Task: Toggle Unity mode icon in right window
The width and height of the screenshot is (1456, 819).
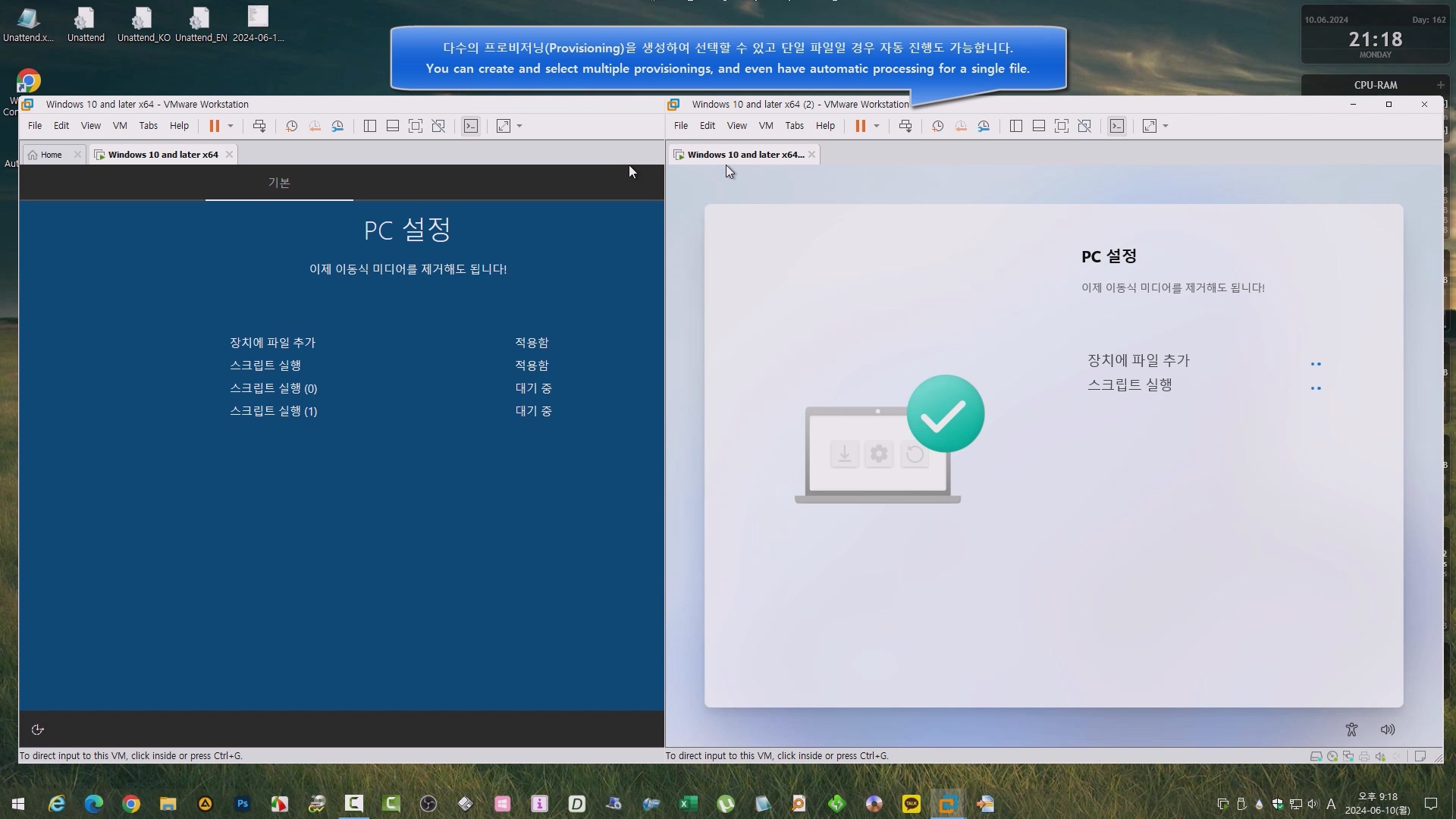Action: [1085, 126]
